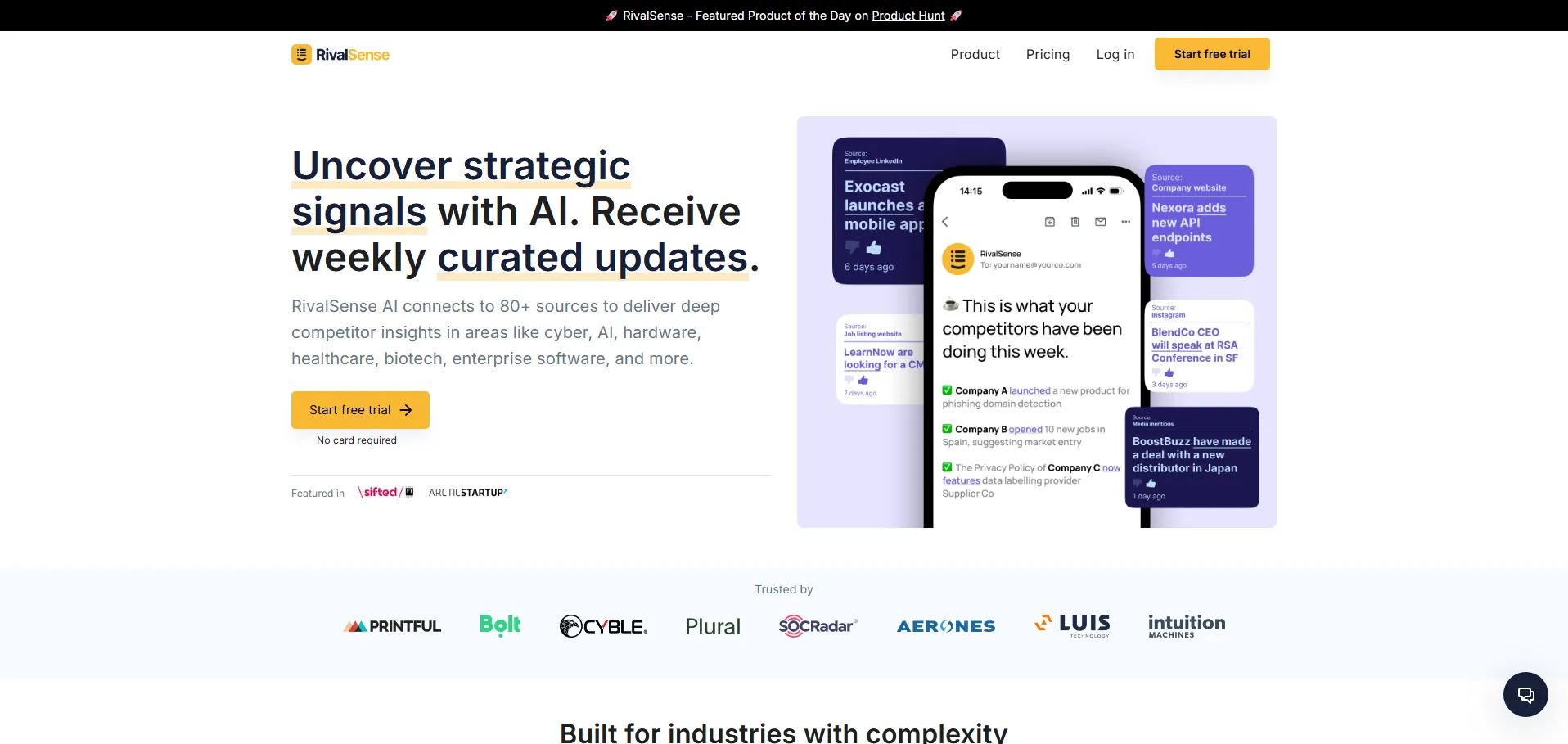Tick the green checkbox beside Company A
This screenshot has height=744, width=1568.
coord(947,390)
